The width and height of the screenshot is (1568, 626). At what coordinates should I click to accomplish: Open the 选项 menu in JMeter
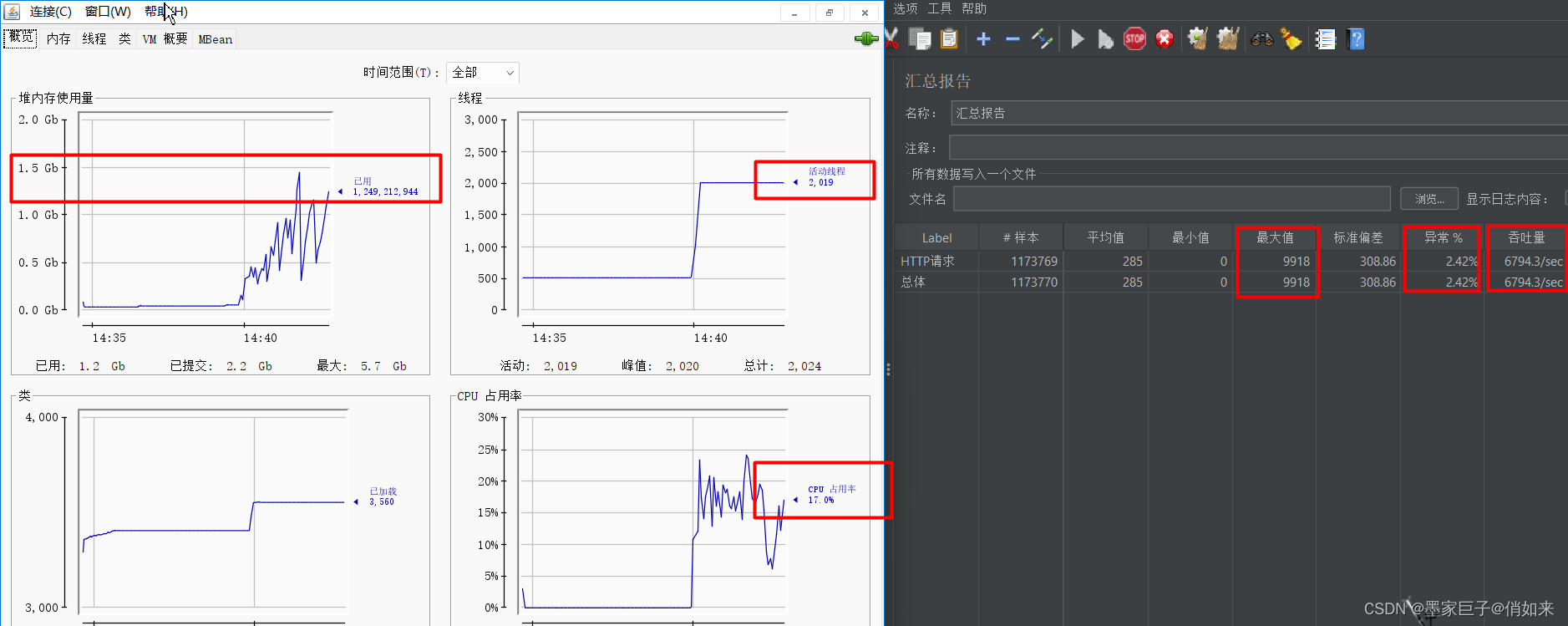pos(906,8)
